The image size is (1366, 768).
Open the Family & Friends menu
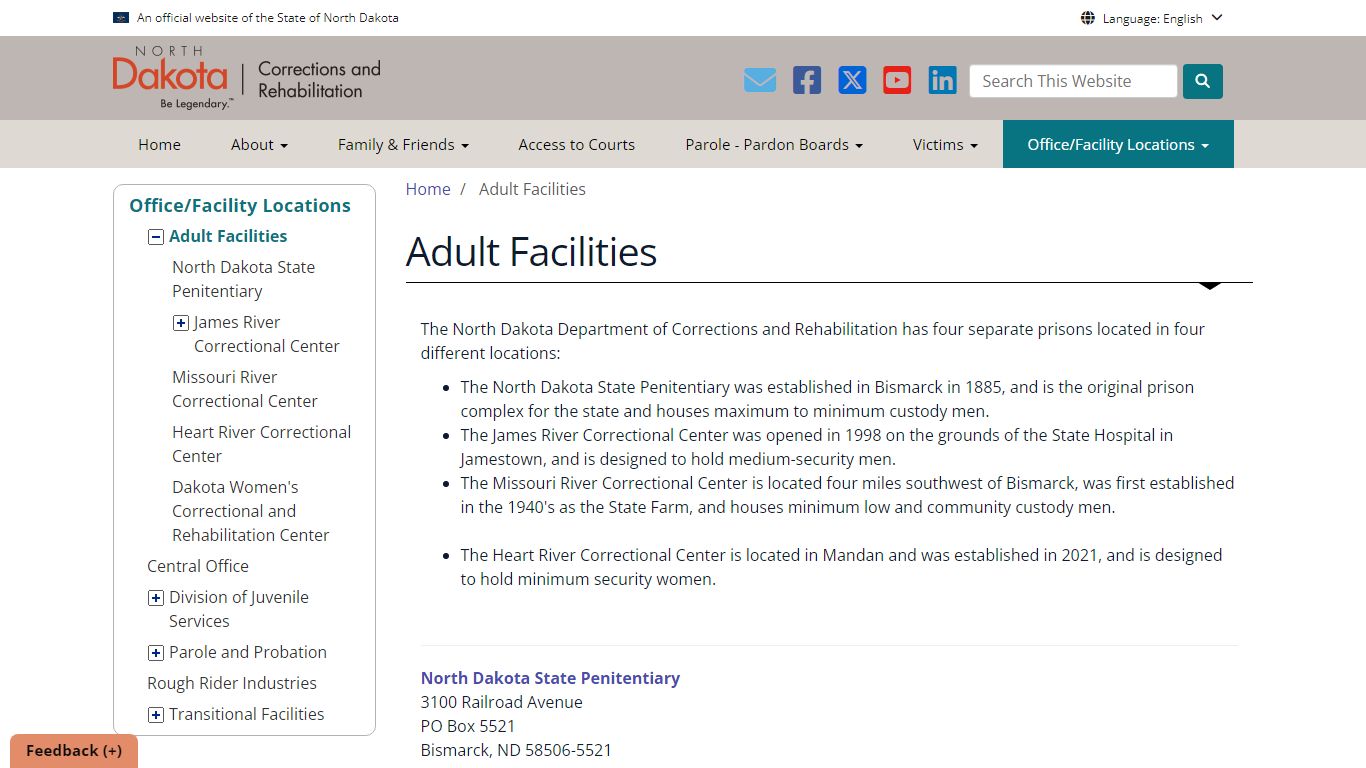tap(402, 144)
